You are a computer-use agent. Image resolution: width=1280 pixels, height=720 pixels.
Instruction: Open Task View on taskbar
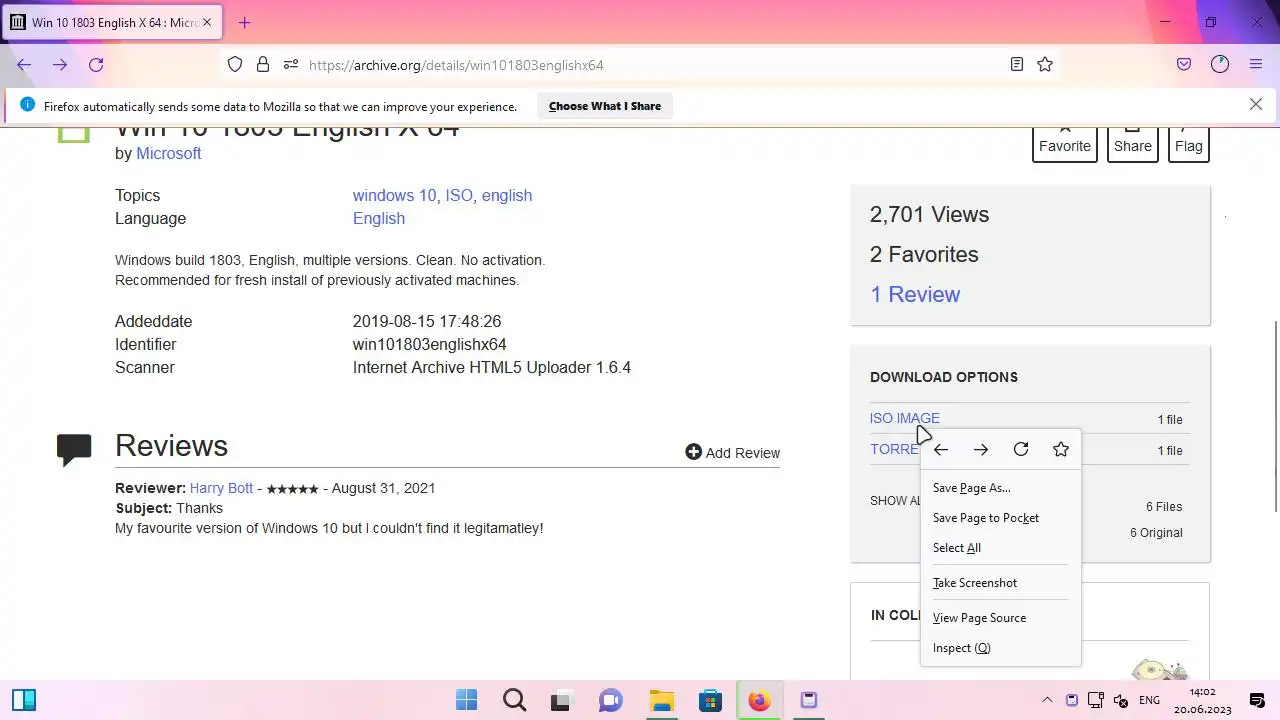coord(561,700)
